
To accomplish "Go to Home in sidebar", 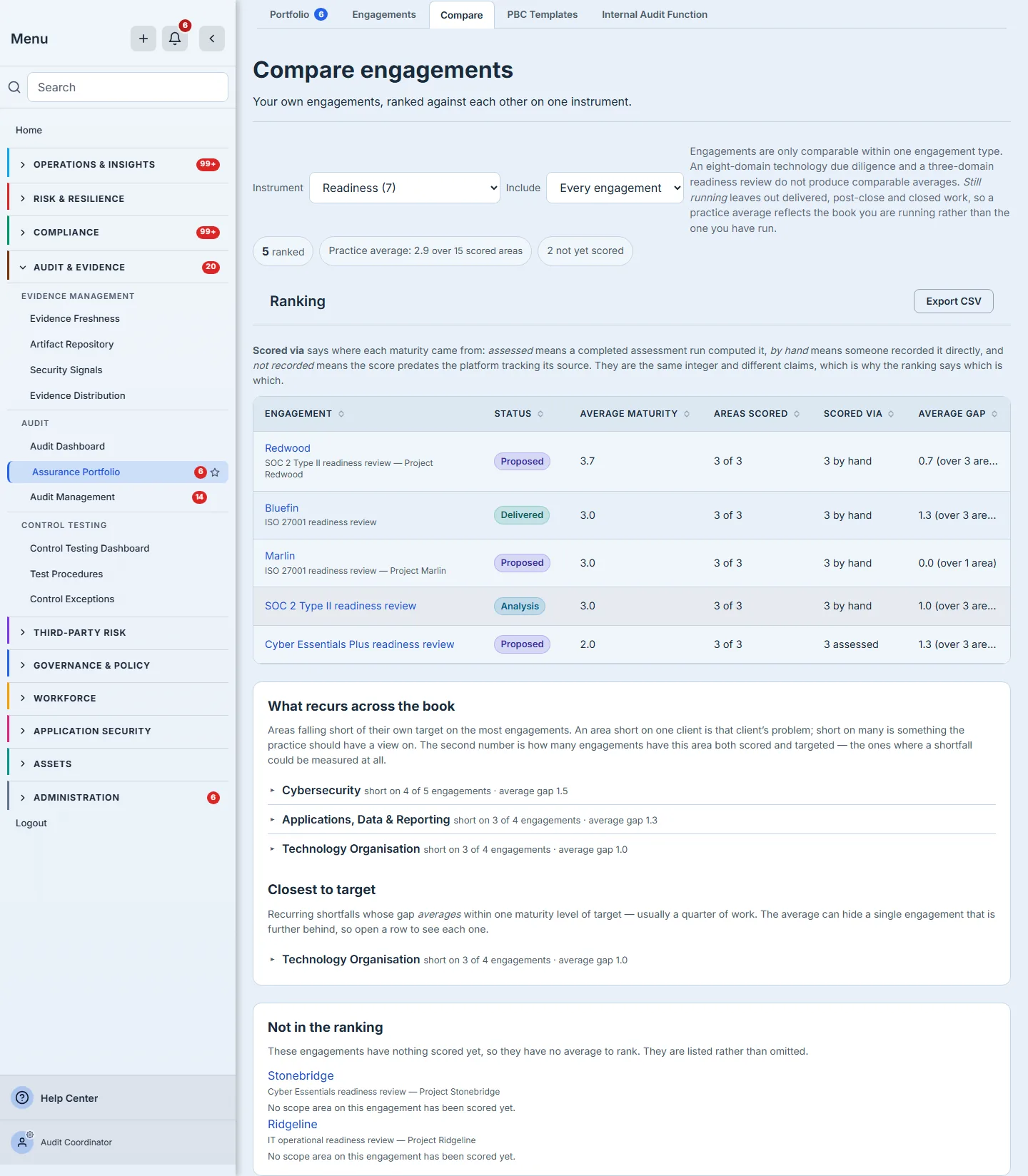I will pyautogui.click(x=29, y=130).
